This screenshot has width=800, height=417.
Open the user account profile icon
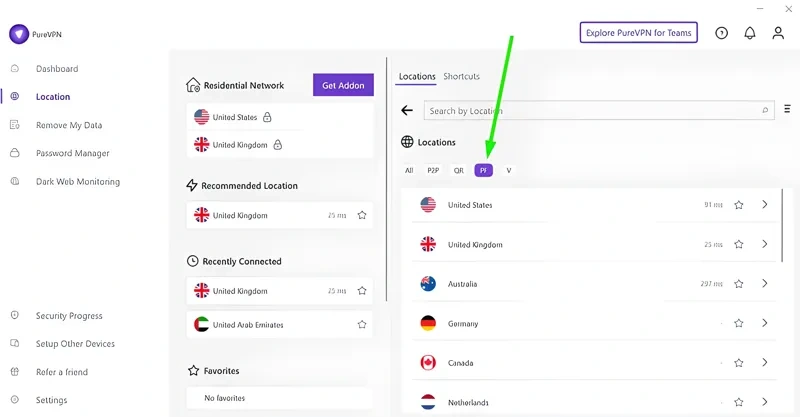[778, 33]
